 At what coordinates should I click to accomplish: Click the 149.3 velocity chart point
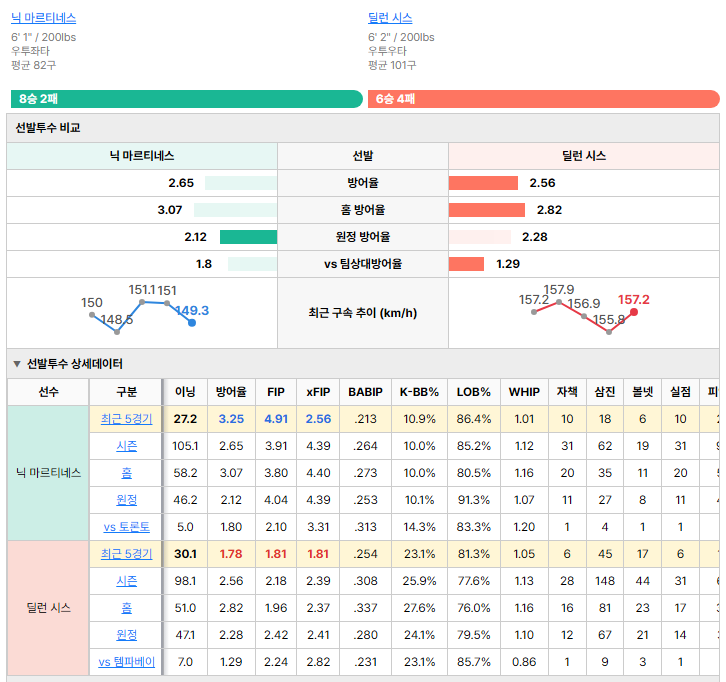192,323
